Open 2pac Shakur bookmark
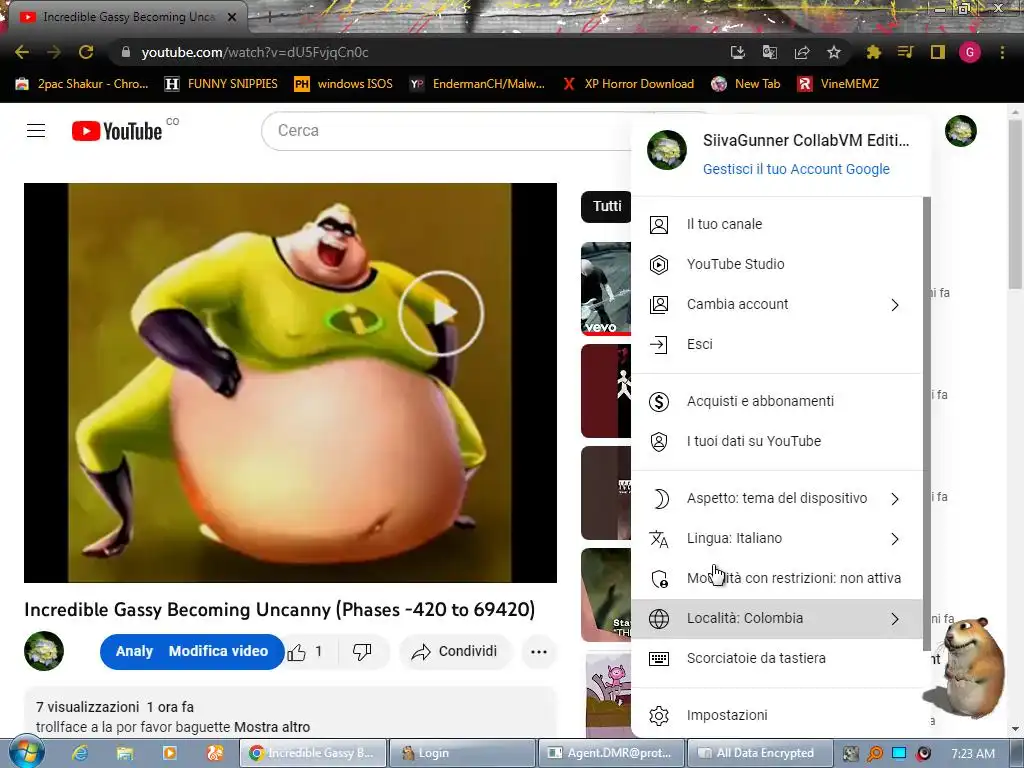This screenshot has width=1024, height=768. 82,84
